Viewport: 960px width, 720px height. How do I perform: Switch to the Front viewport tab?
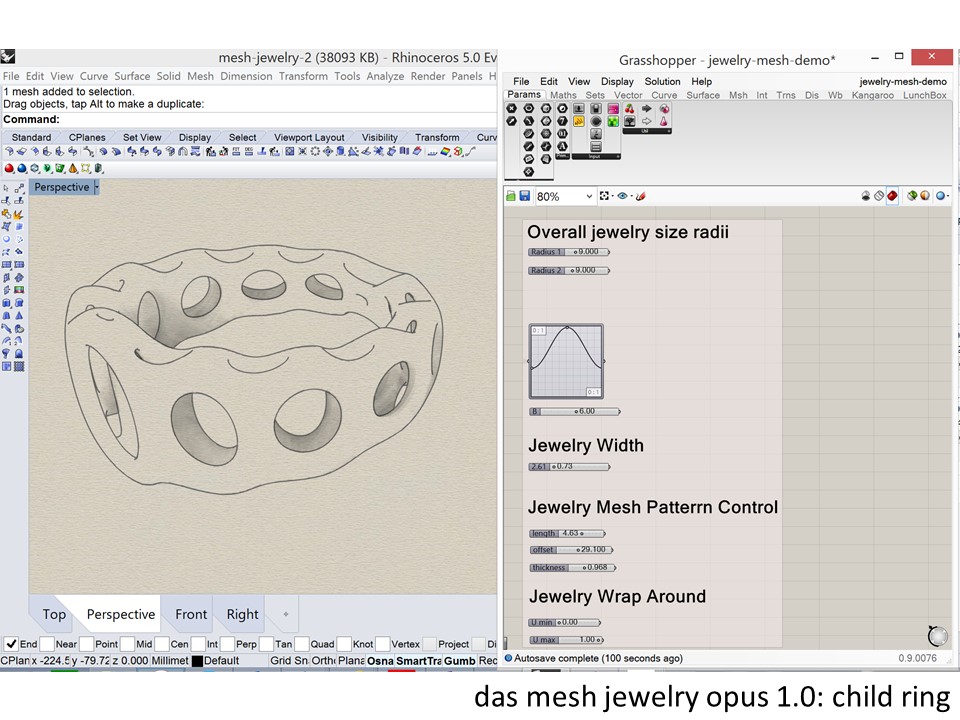[191, 614]
